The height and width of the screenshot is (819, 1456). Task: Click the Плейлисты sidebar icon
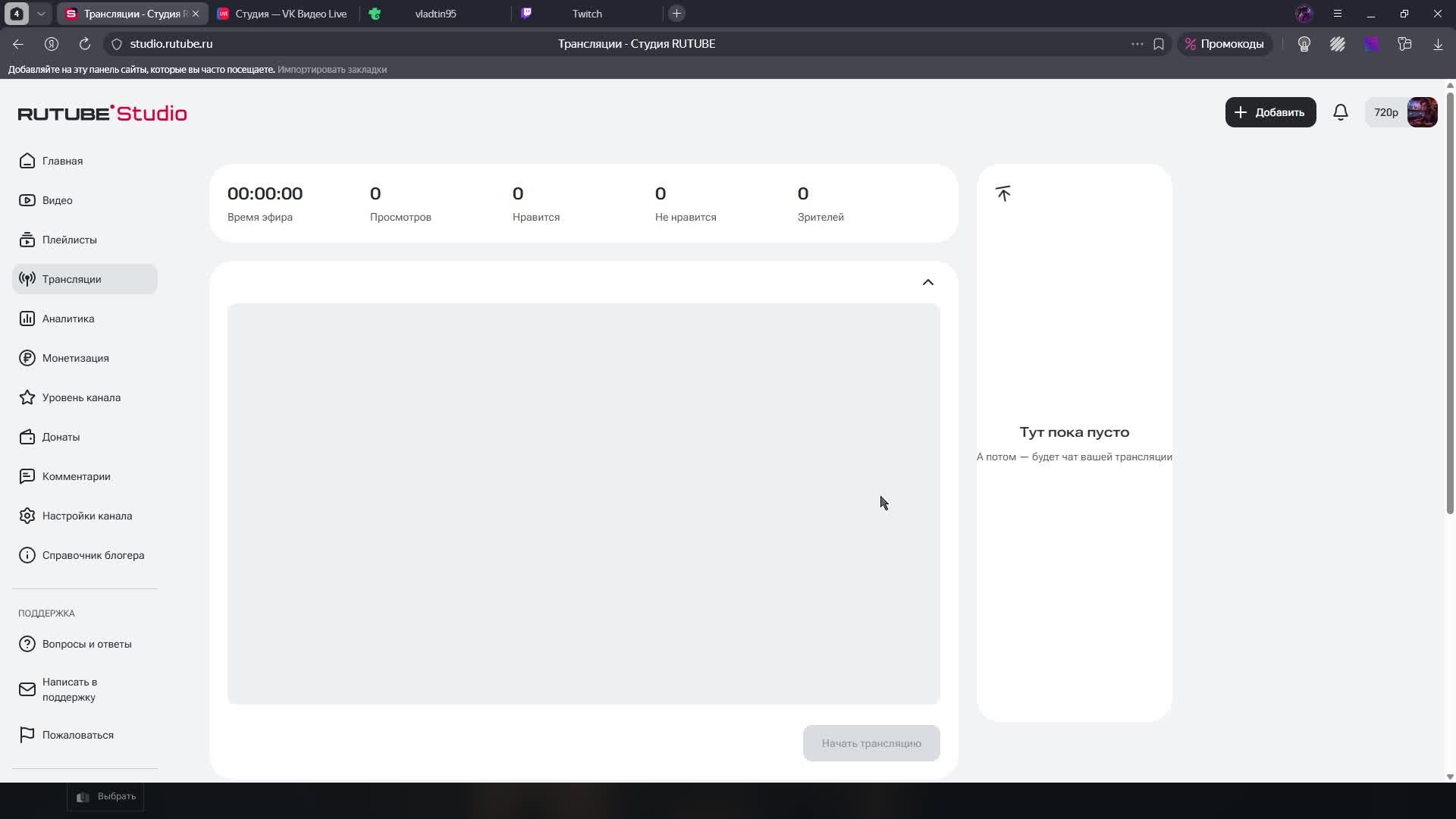click(x=27, y=240)
